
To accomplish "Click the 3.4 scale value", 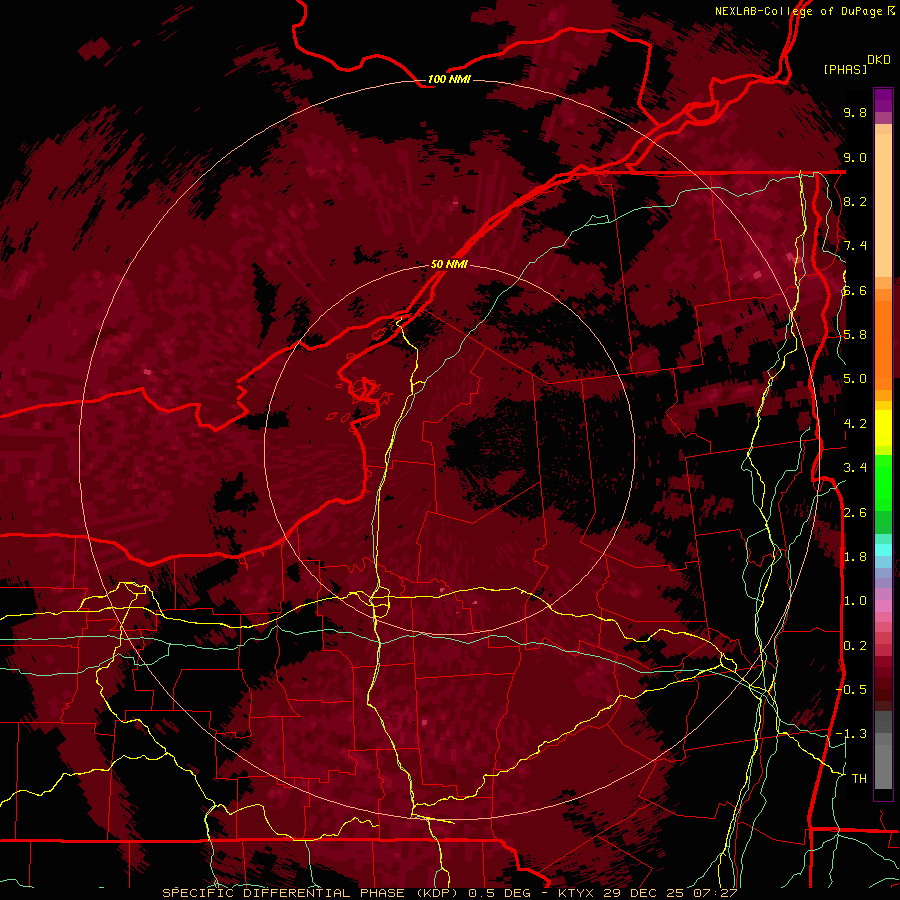I will [855, 468].
